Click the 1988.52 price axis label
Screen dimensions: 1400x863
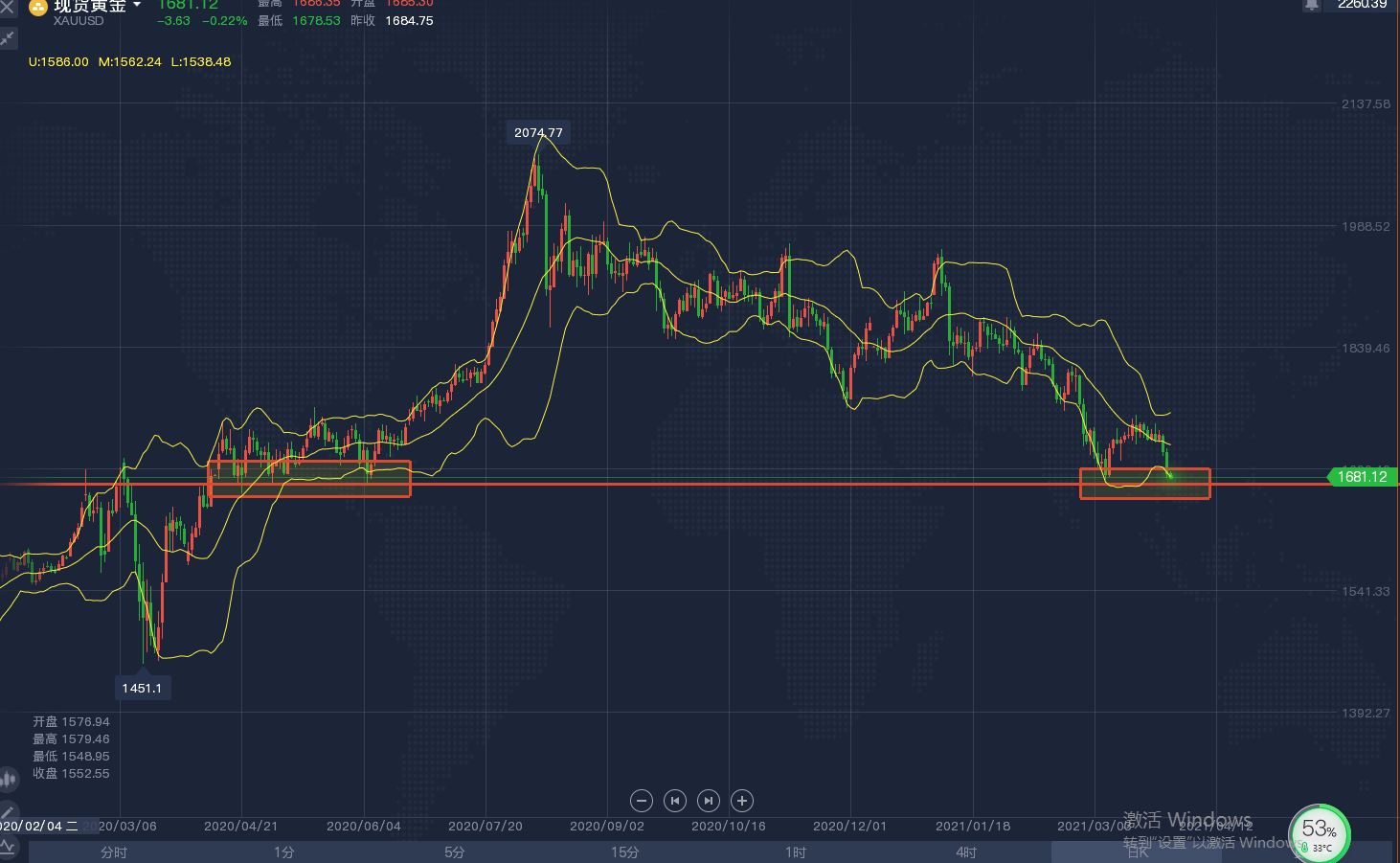pos(1366,227)
